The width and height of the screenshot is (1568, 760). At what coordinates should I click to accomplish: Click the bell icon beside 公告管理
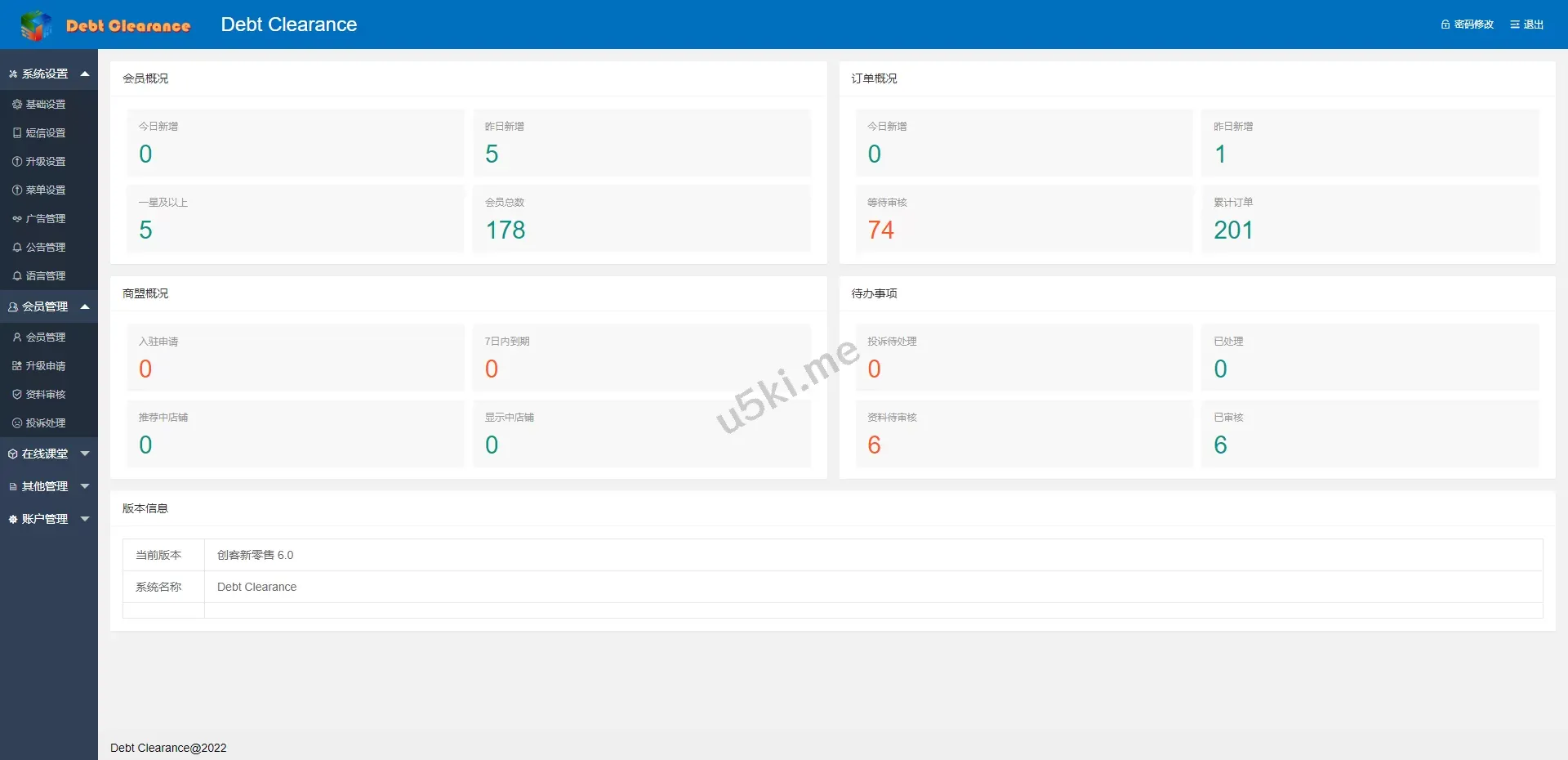tap(17, 248)
